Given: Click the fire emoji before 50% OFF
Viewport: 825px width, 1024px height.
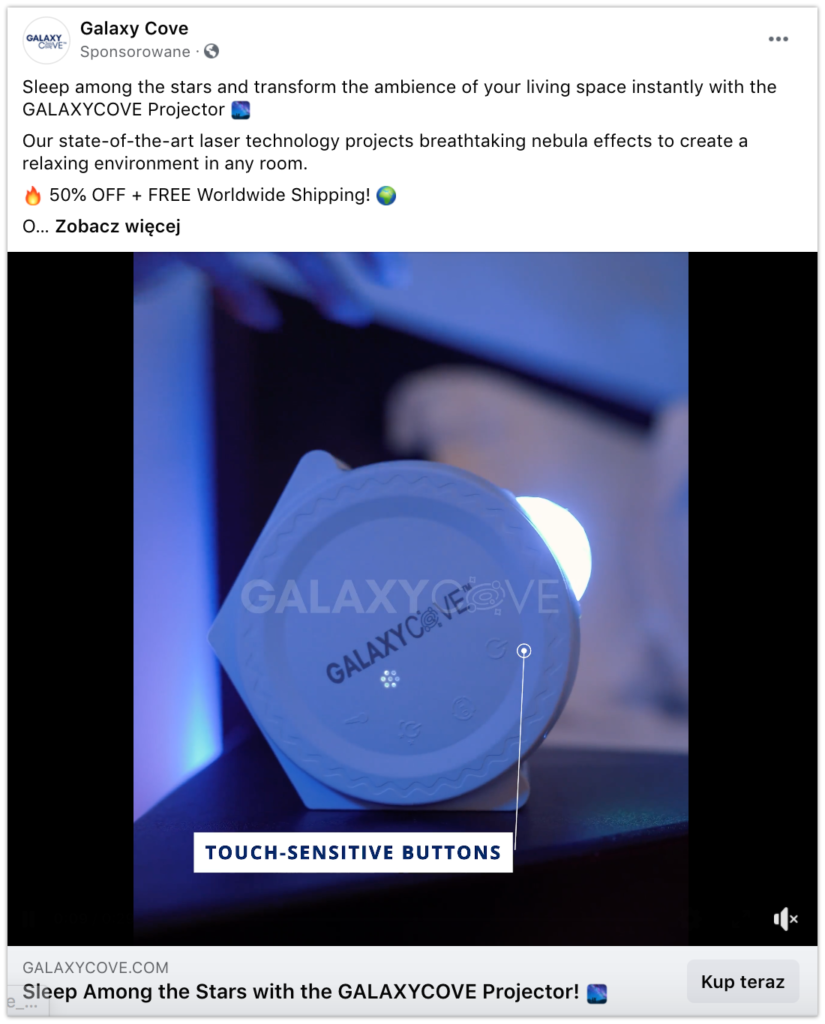Looking at the screenshot, I should coord(33,195).
